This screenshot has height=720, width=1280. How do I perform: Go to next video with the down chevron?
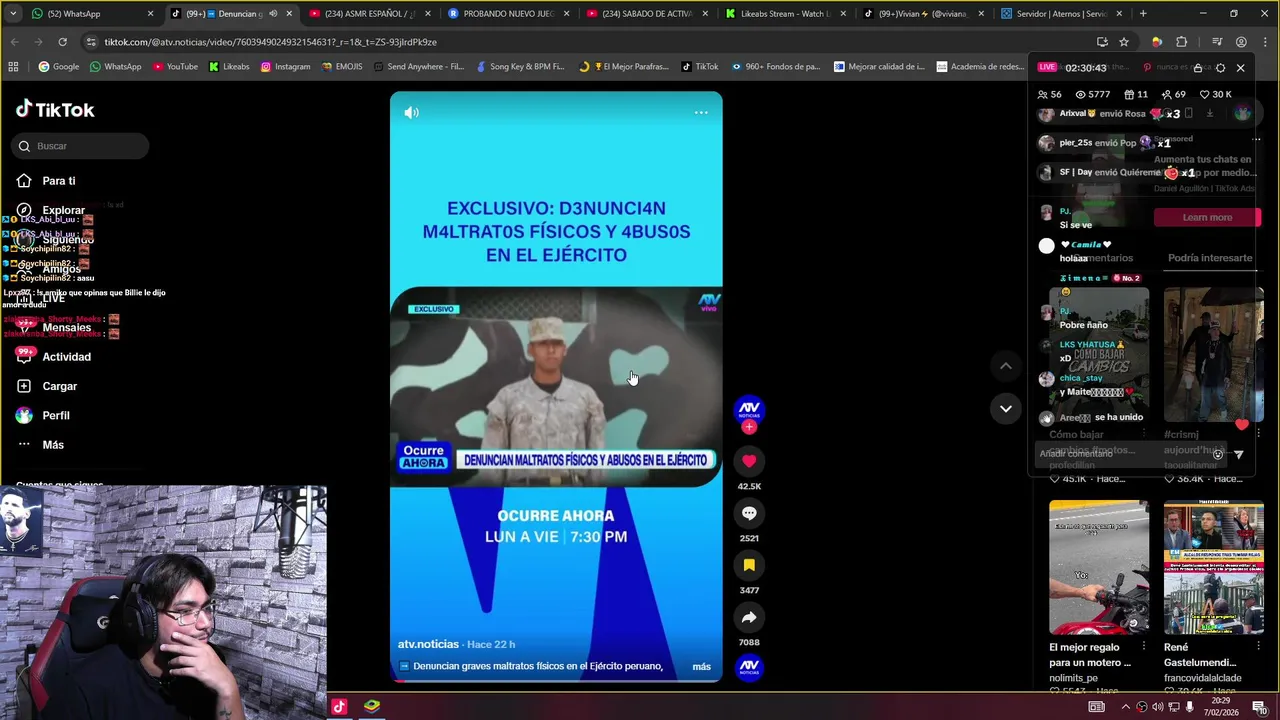tap(1006, 408)
